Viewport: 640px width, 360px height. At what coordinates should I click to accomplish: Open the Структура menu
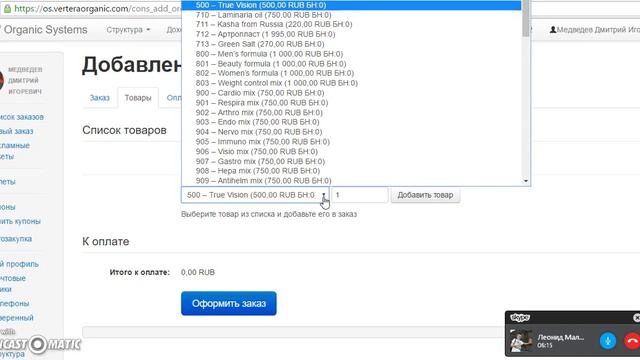point(128,30)
